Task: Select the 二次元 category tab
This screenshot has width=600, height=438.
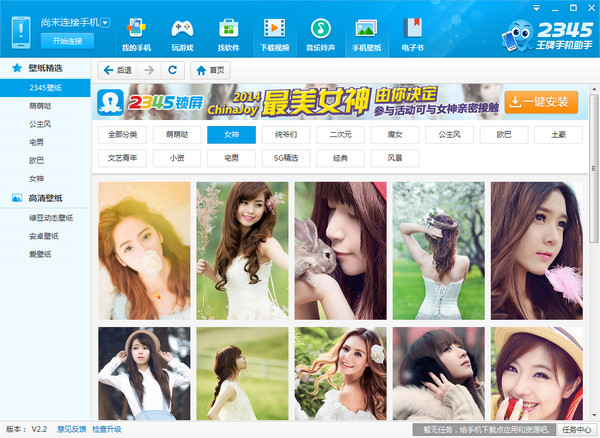Action: pyautogui.click(x=341, y=135)
